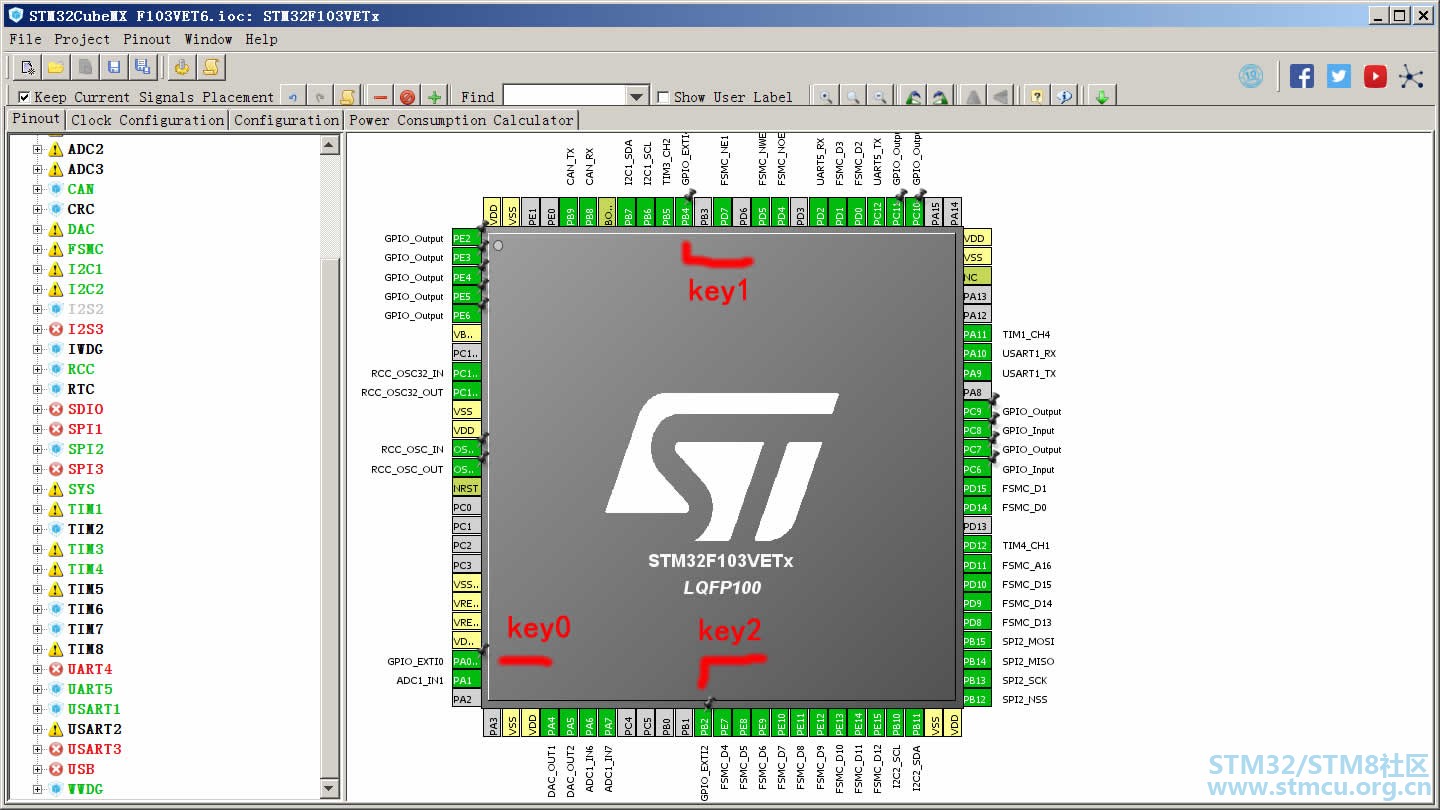
Task: Select the DAC peripheral in the tree
Action: [81, 229]
